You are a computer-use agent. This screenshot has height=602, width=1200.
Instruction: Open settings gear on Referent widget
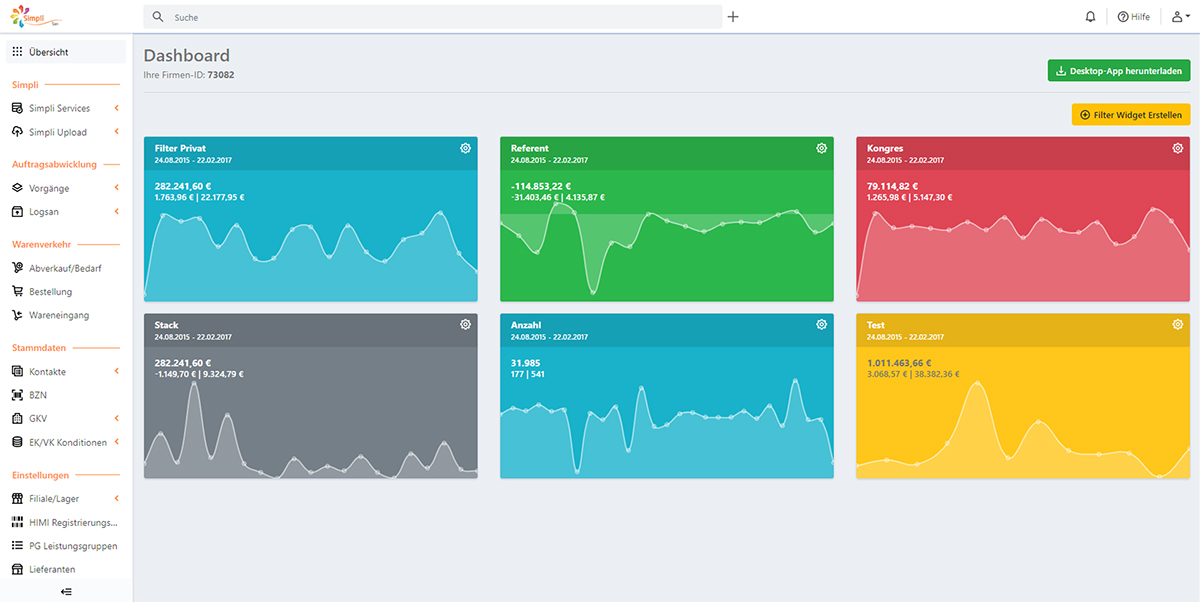[821, 148]
